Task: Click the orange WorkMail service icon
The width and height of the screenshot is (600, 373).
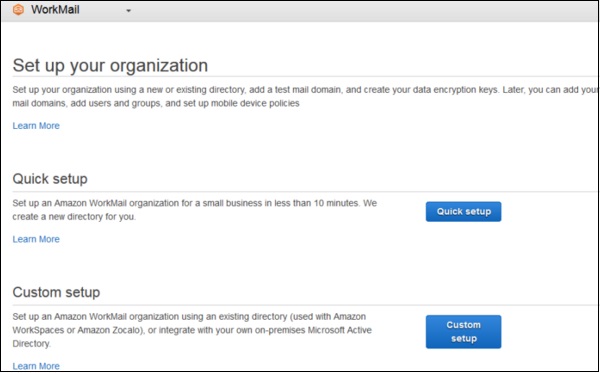Action: [x=18, y=10]
